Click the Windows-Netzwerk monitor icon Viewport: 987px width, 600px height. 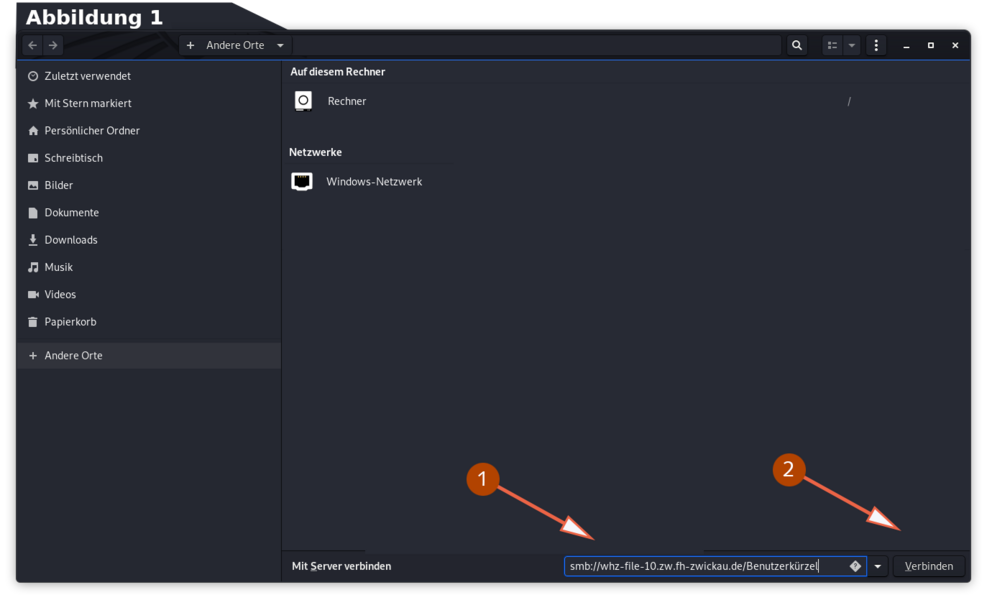coord(302,181)
